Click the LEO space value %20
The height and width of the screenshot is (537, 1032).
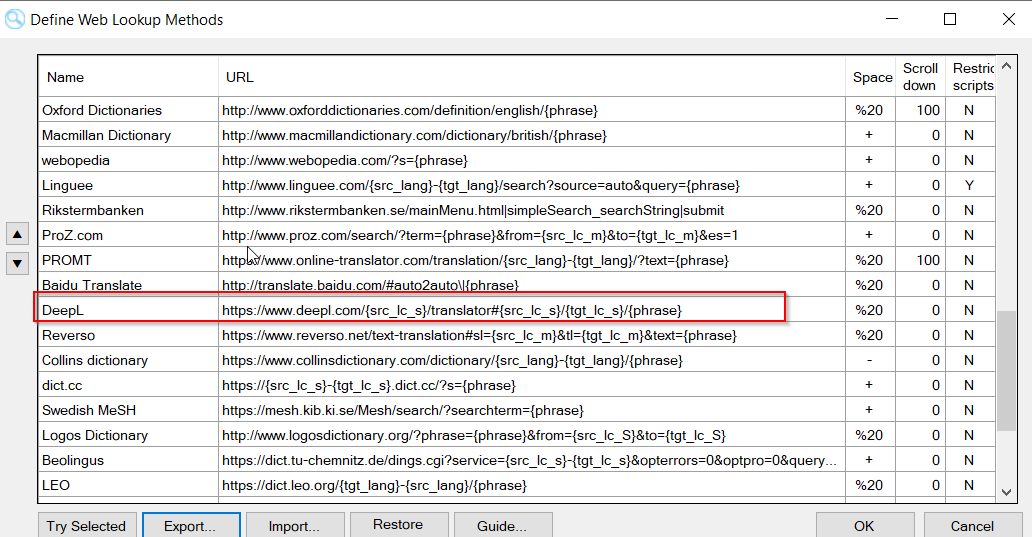pyautogui.click(x=869, y=485)
